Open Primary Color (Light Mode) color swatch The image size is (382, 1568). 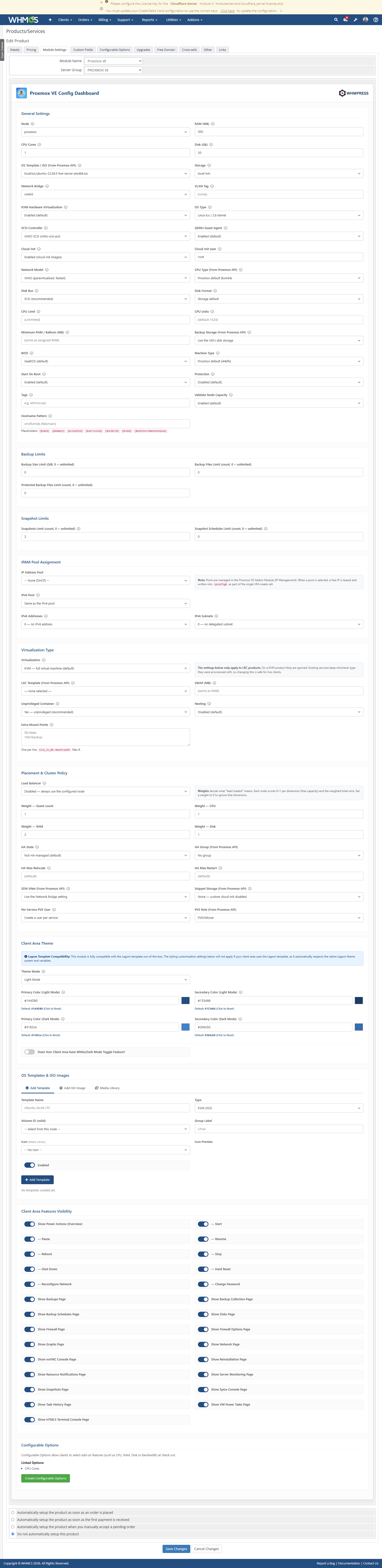click(x=186, y=1001)
